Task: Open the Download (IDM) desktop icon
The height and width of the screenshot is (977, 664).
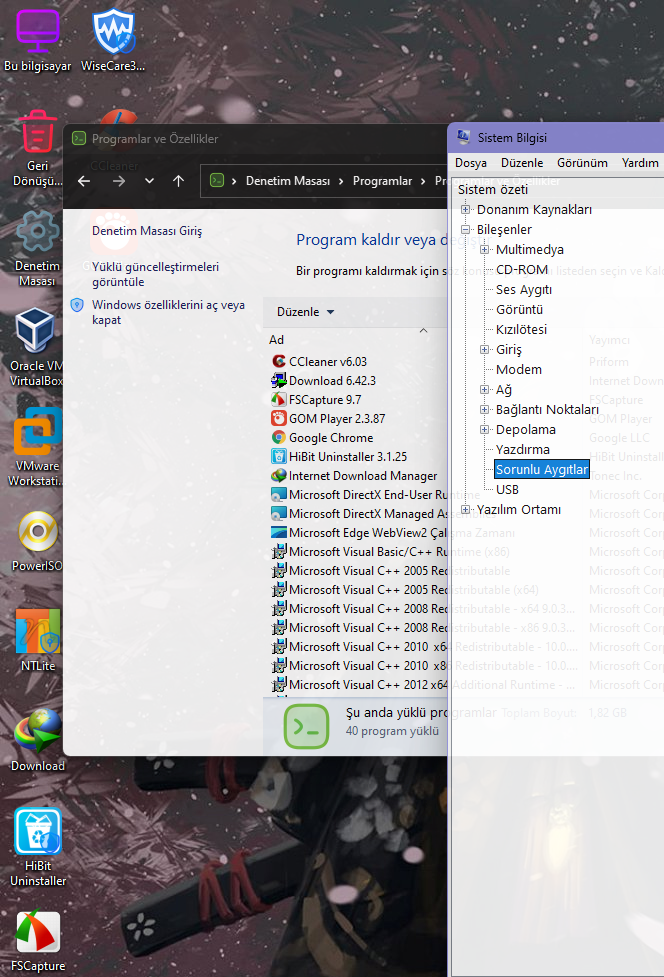Action: (x=37, y=740)
